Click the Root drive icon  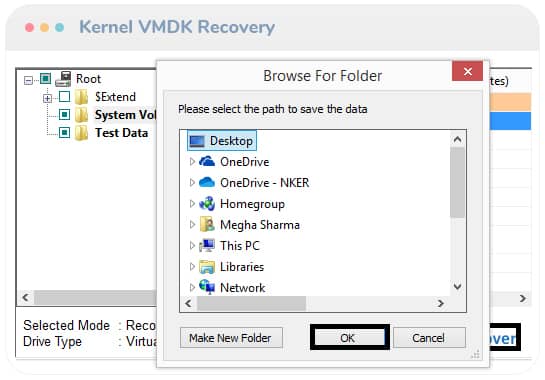pyautogui.click(x=63, y=79)
